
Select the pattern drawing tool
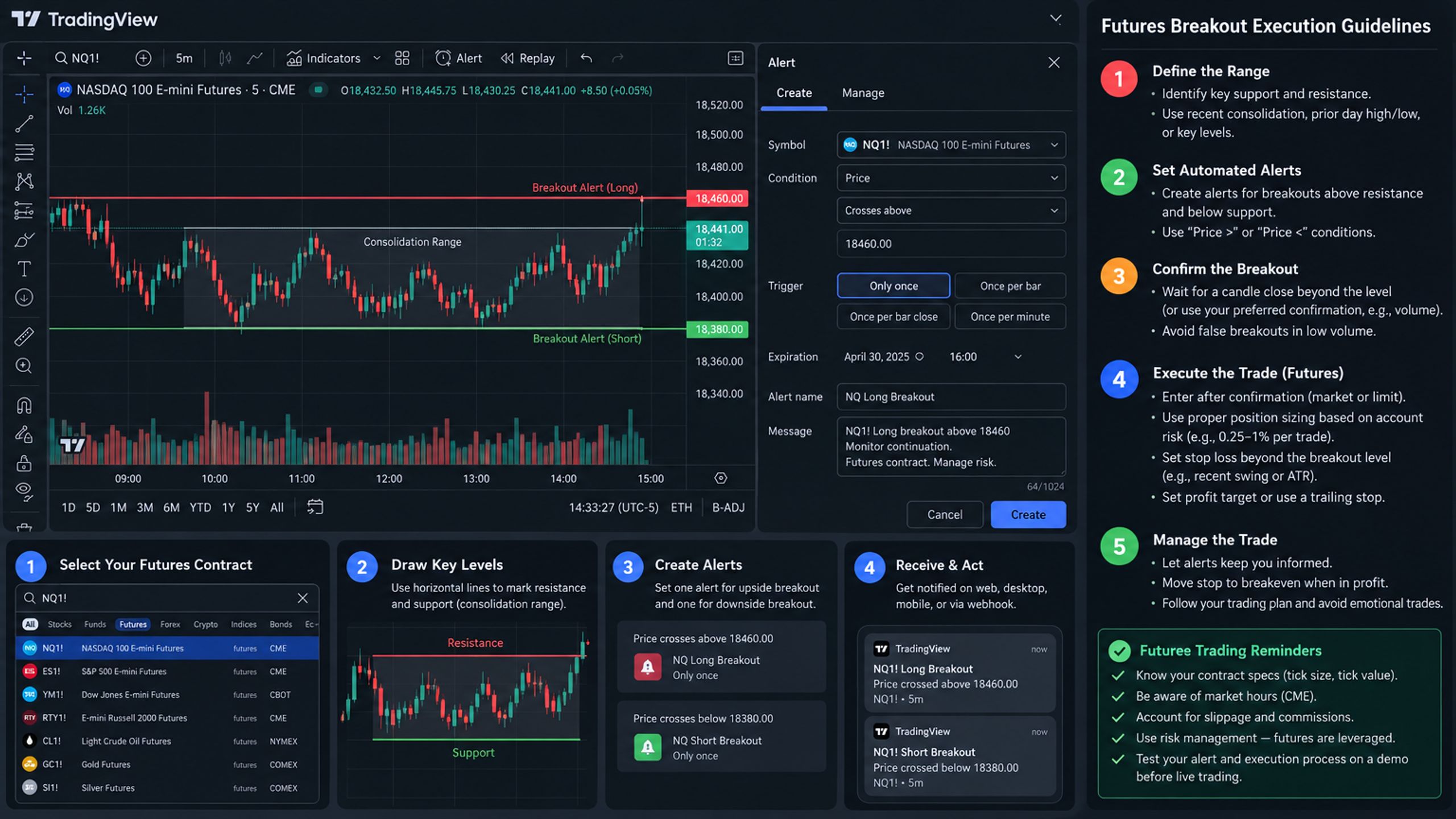coord(24,181)
